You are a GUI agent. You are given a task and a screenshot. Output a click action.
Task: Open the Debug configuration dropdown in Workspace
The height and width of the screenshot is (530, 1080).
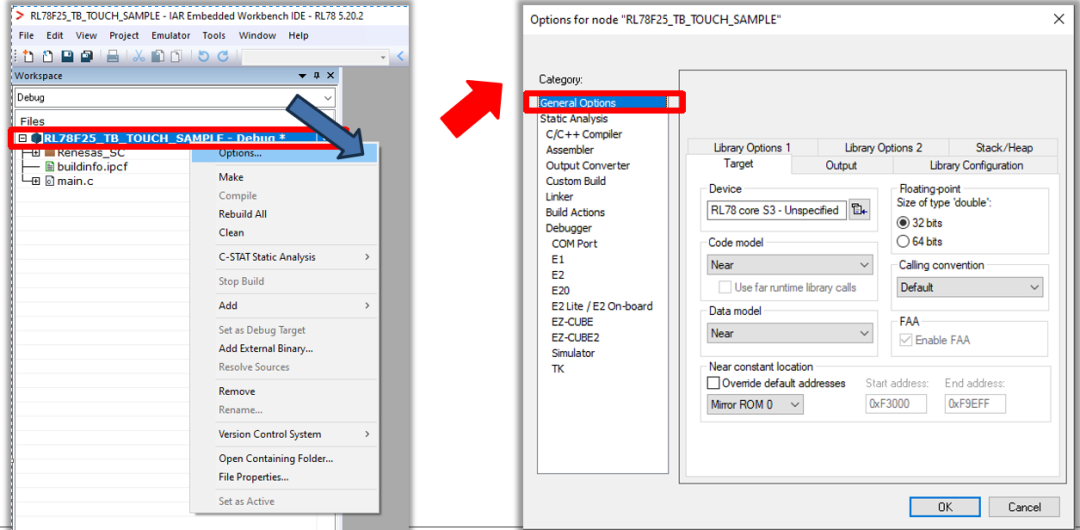327,98
